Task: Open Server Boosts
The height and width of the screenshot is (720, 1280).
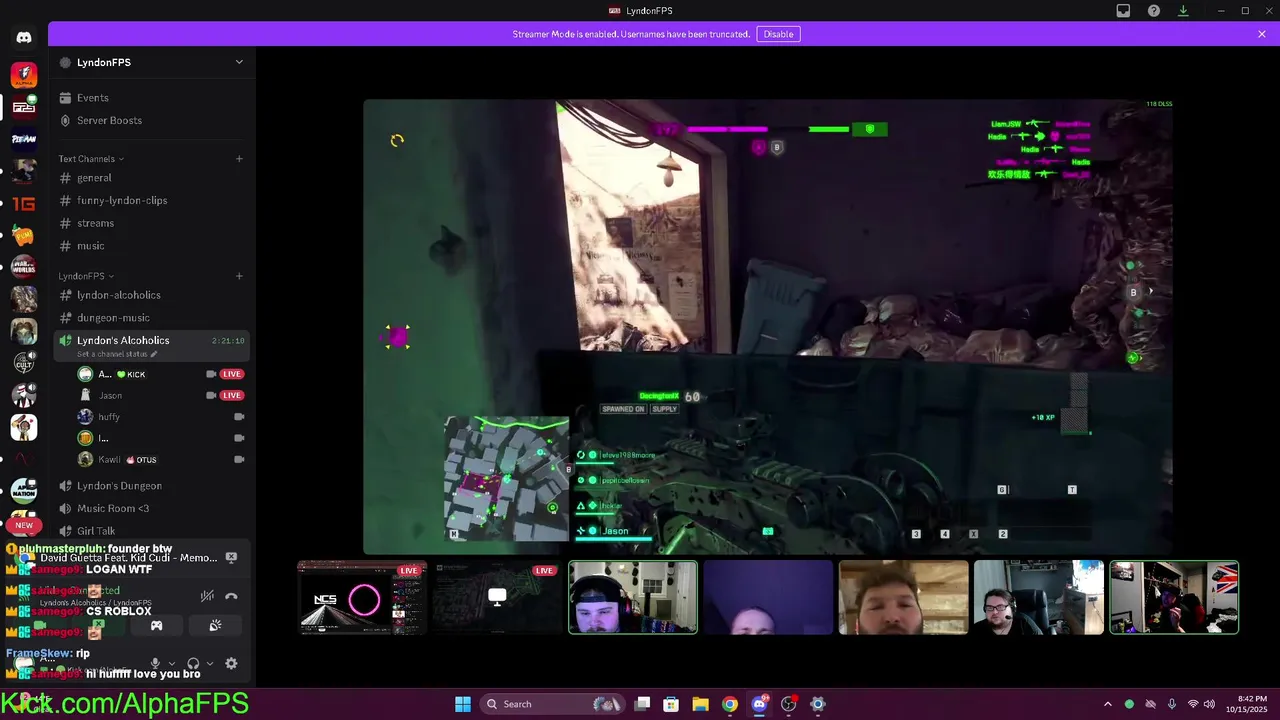Action: coord(152,121)
